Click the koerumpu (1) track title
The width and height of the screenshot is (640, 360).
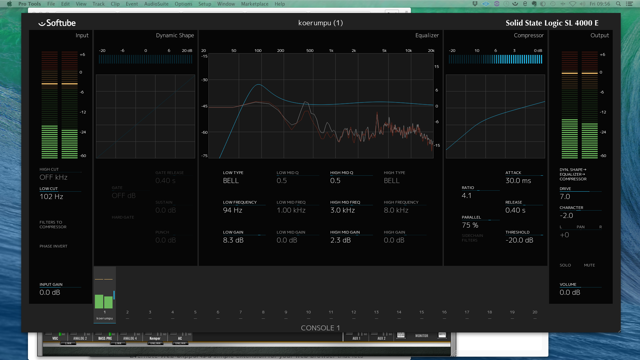[320, 23]
